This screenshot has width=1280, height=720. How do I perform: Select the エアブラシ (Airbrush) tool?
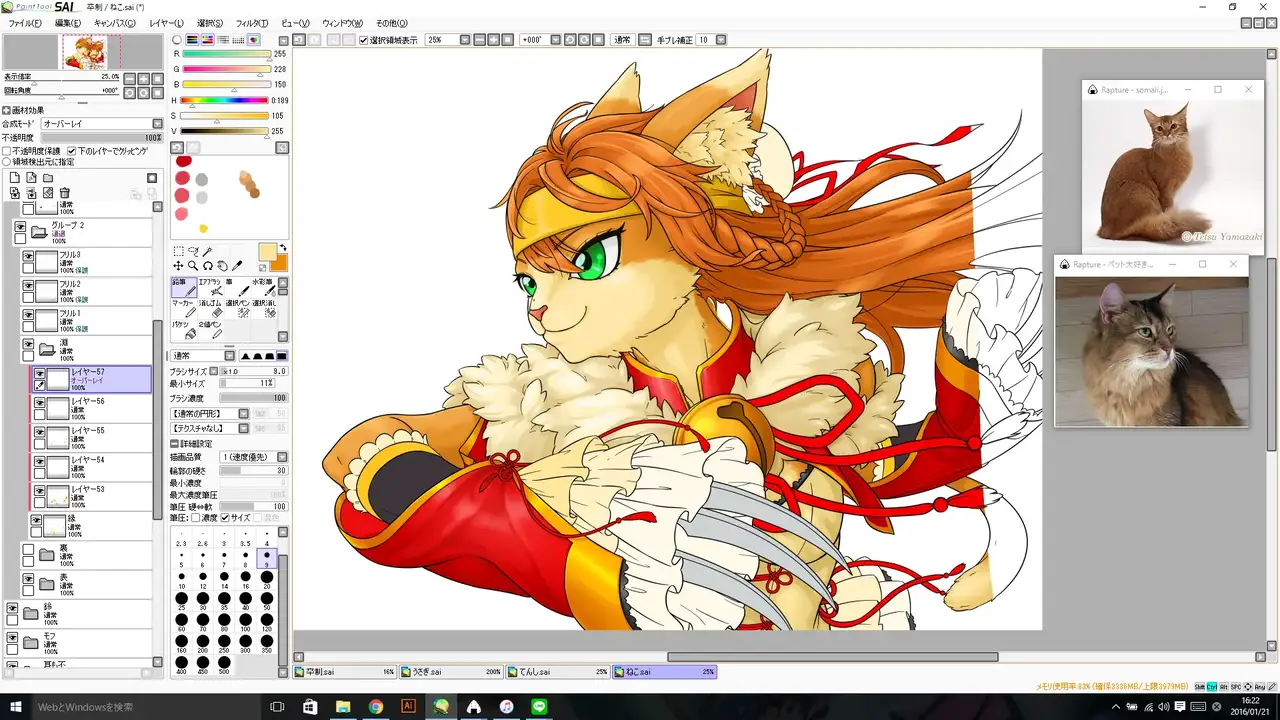(x=210, y=288)
